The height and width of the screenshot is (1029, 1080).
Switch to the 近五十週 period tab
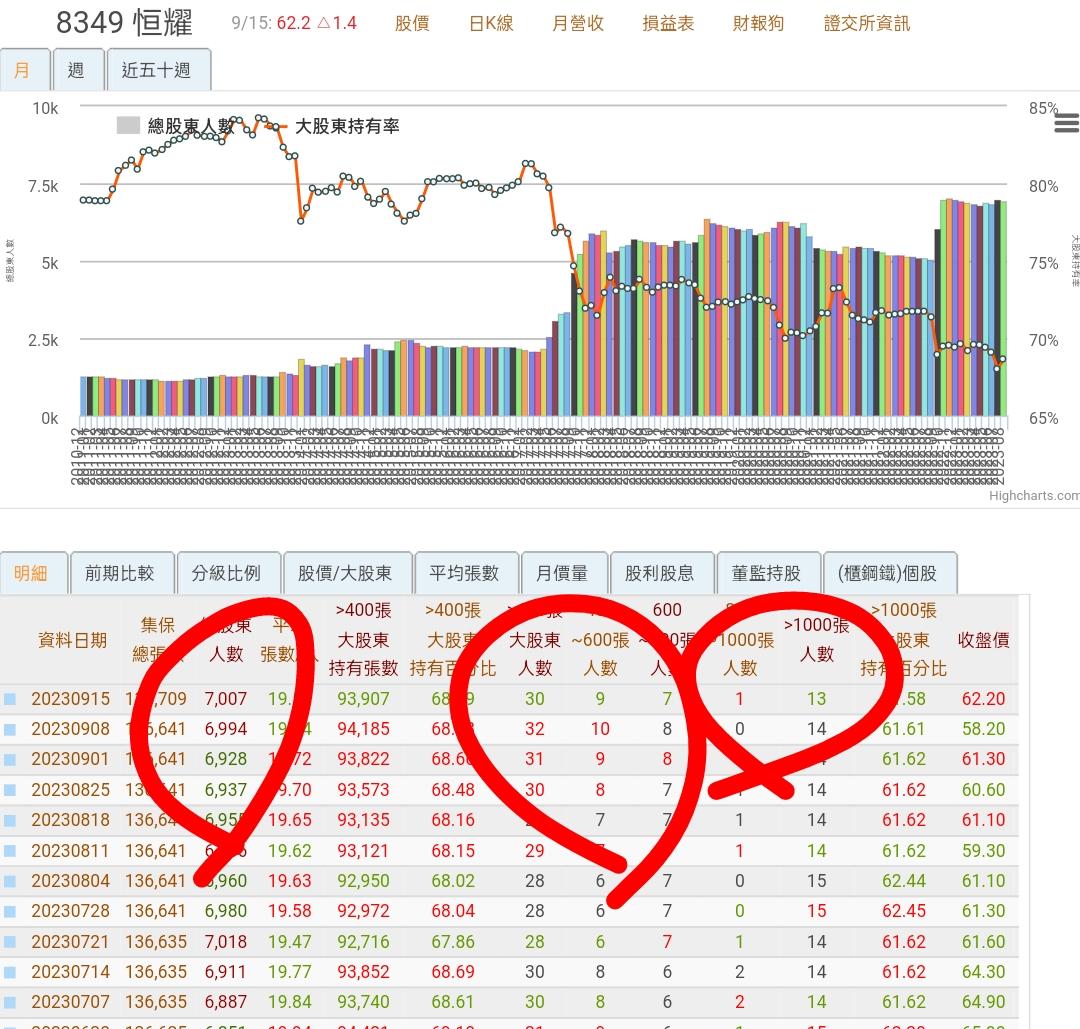(x=158, y=70)
